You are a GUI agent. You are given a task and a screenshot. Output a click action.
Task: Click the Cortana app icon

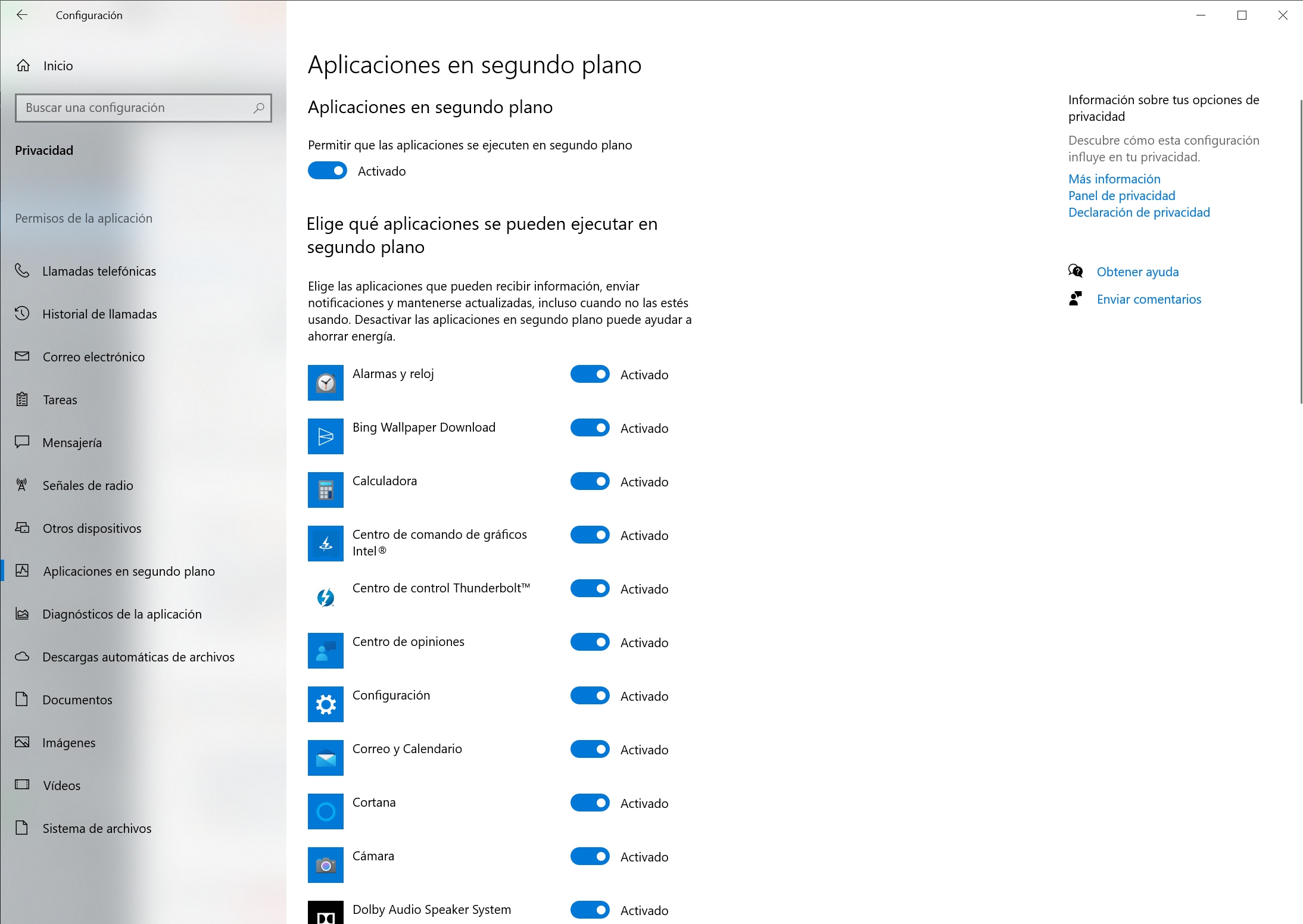point(326,811)
